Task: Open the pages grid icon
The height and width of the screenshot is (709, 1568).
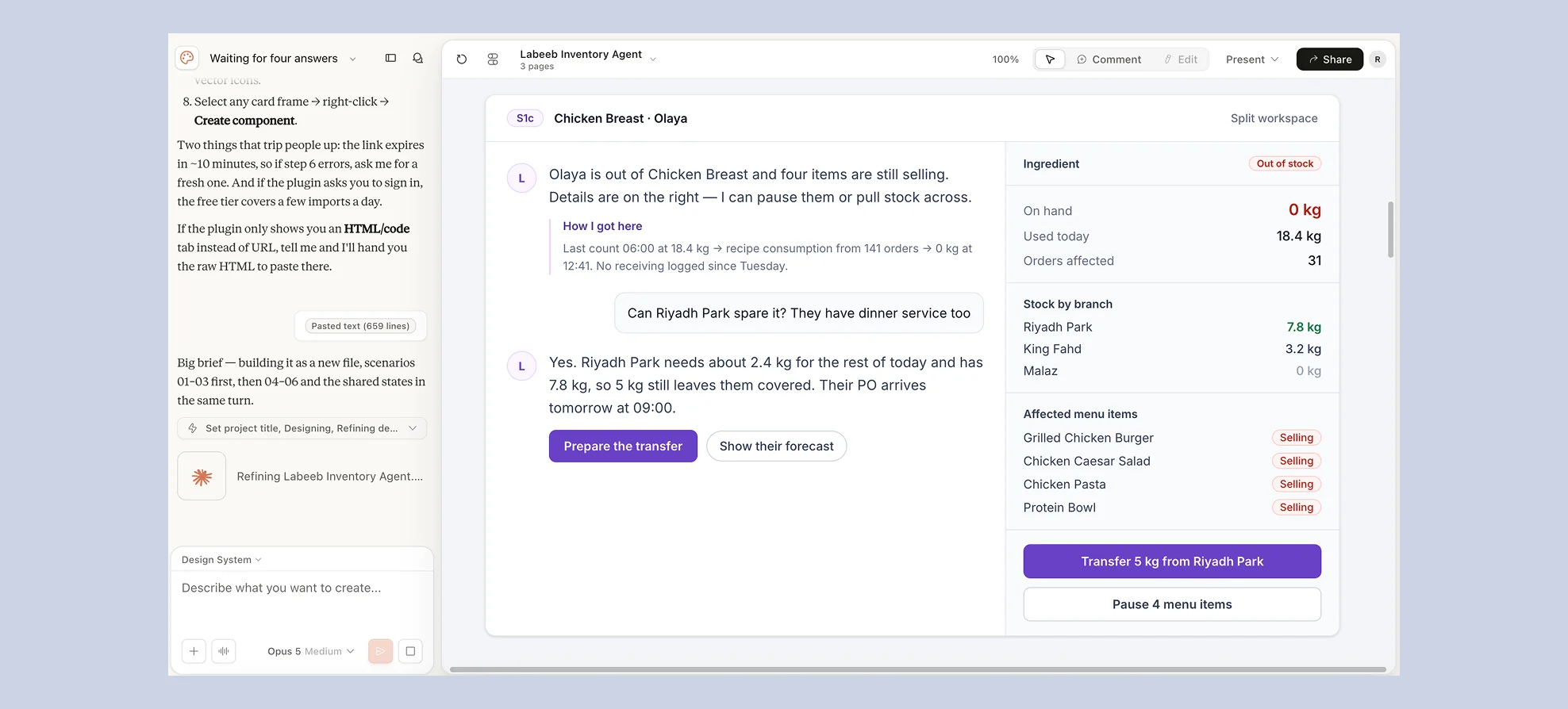Action: tap(493, 59)
